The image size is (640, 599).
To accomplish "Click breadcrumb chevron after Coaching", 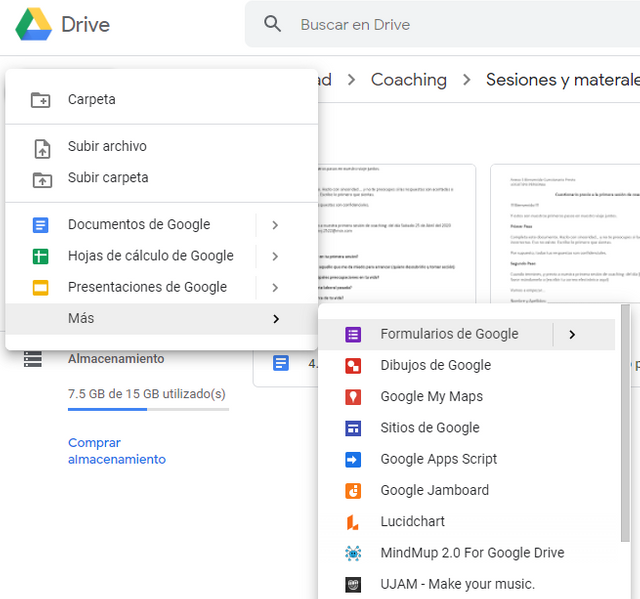I will point(467,80).
